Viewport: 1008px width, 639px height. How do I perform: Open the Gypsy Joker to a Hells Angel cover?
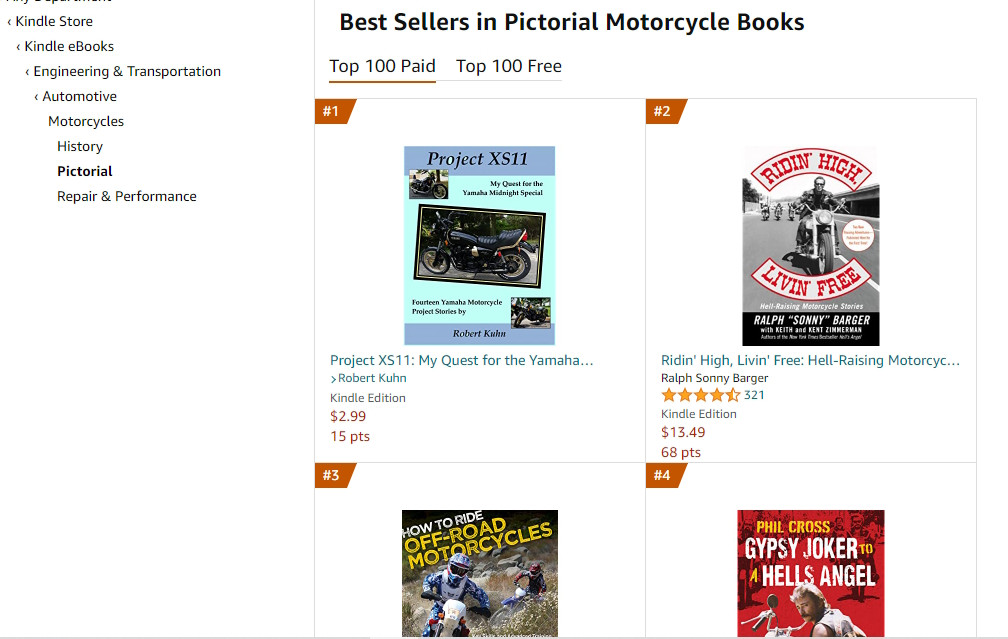pyautogui.click(x=810, y=573)
